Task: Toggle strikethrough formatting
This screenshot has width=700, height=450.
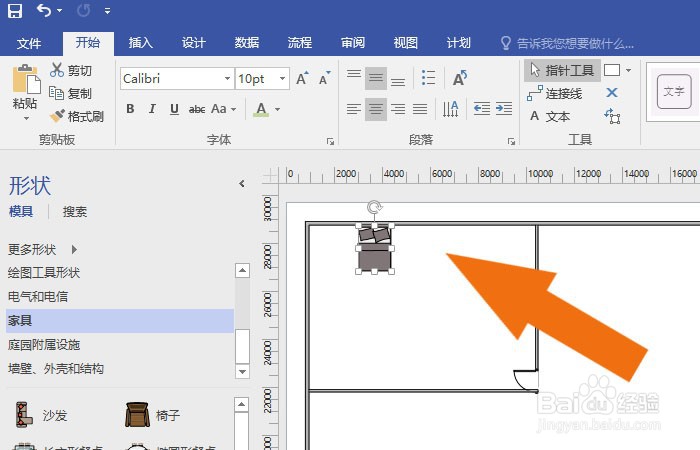Action: tap(197, 109)
